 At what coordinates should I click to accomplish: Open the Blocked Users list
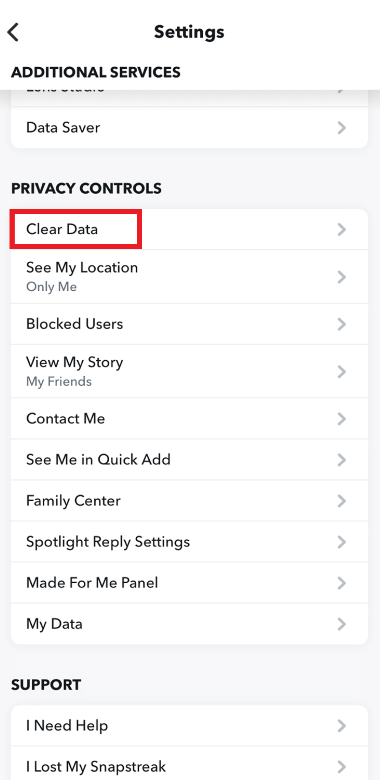190,324
